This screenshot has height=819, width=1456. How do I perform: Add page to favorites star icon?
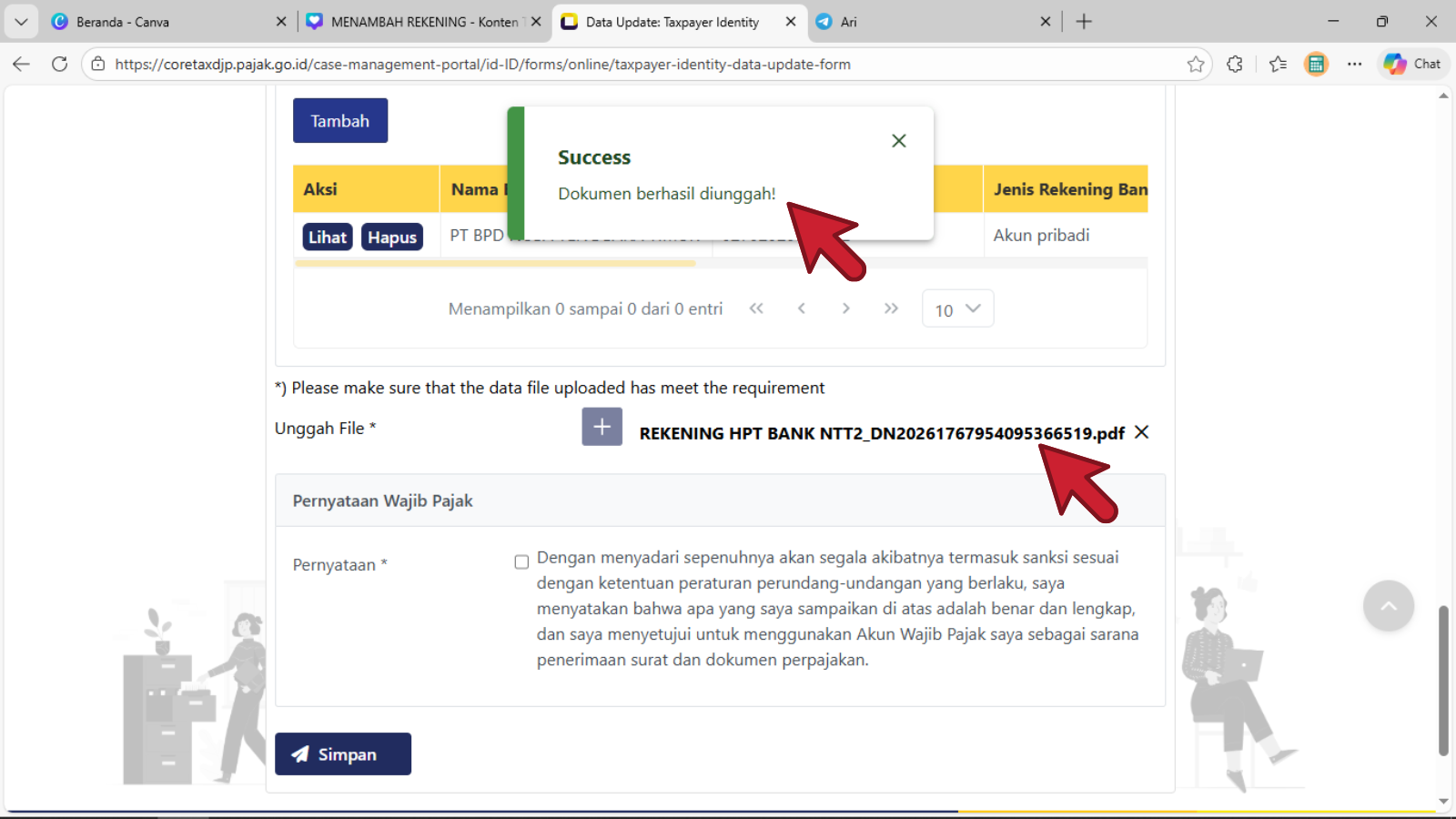[x=1196, y=64]
